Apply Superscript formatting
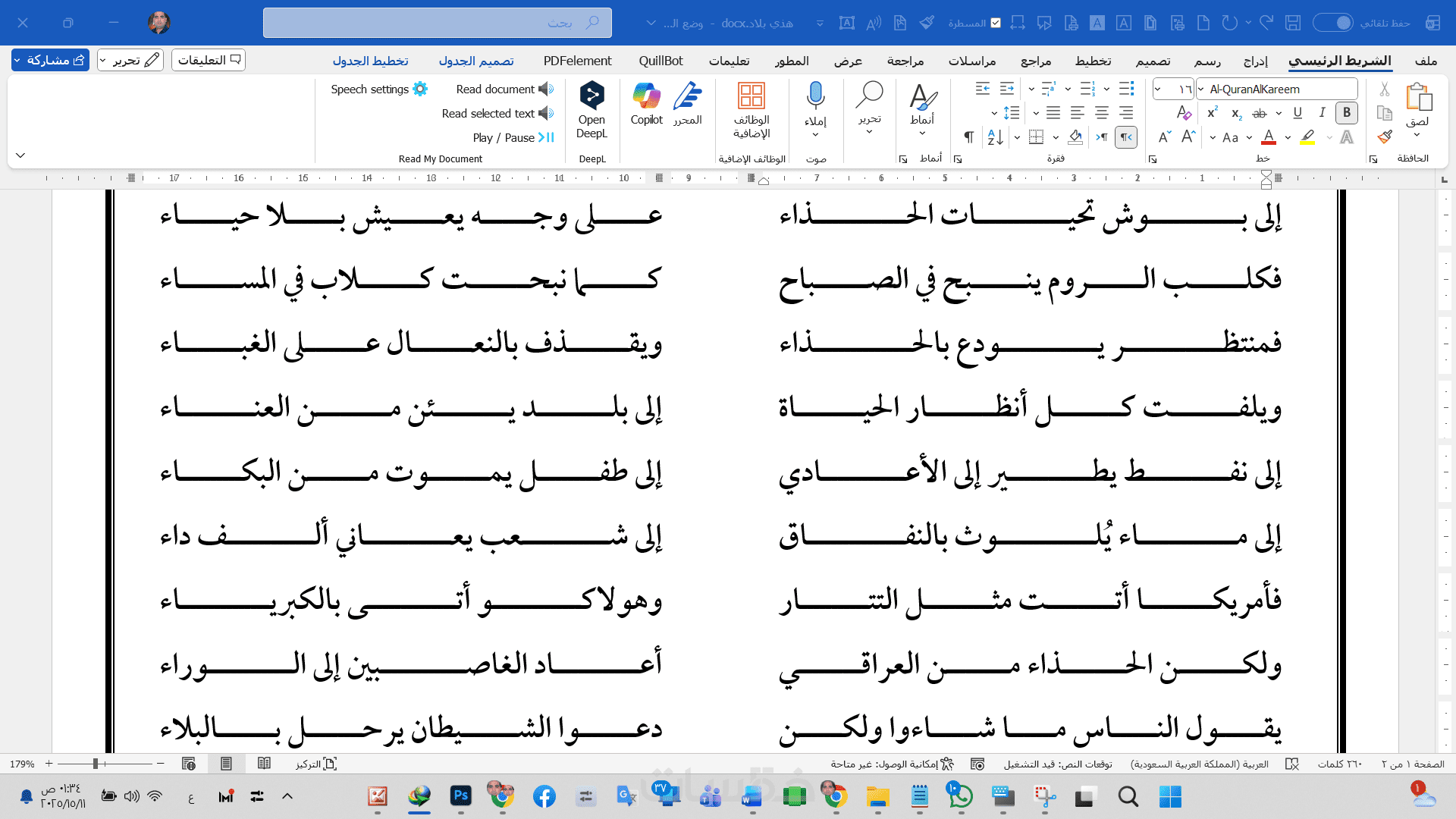 [x=1213, y=113]
